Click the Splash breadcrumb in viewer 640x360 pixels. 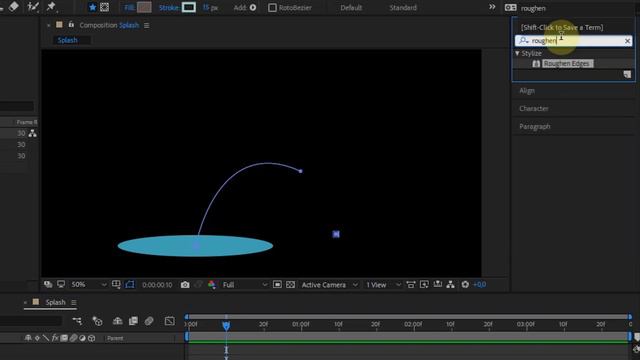click(67, 40)
